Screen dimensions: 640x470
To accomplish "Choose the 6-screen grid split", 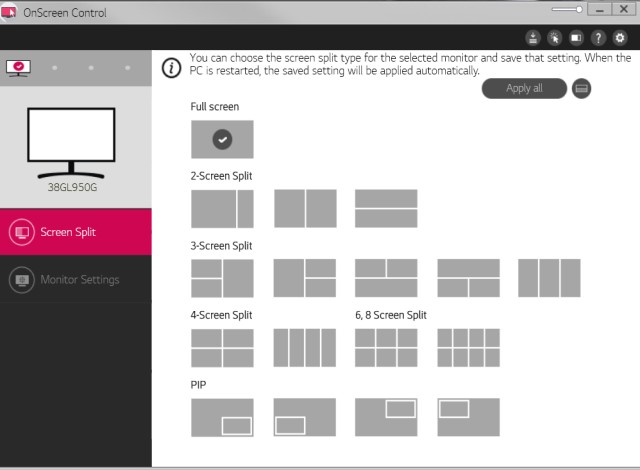I will click(x=386, y=348).
